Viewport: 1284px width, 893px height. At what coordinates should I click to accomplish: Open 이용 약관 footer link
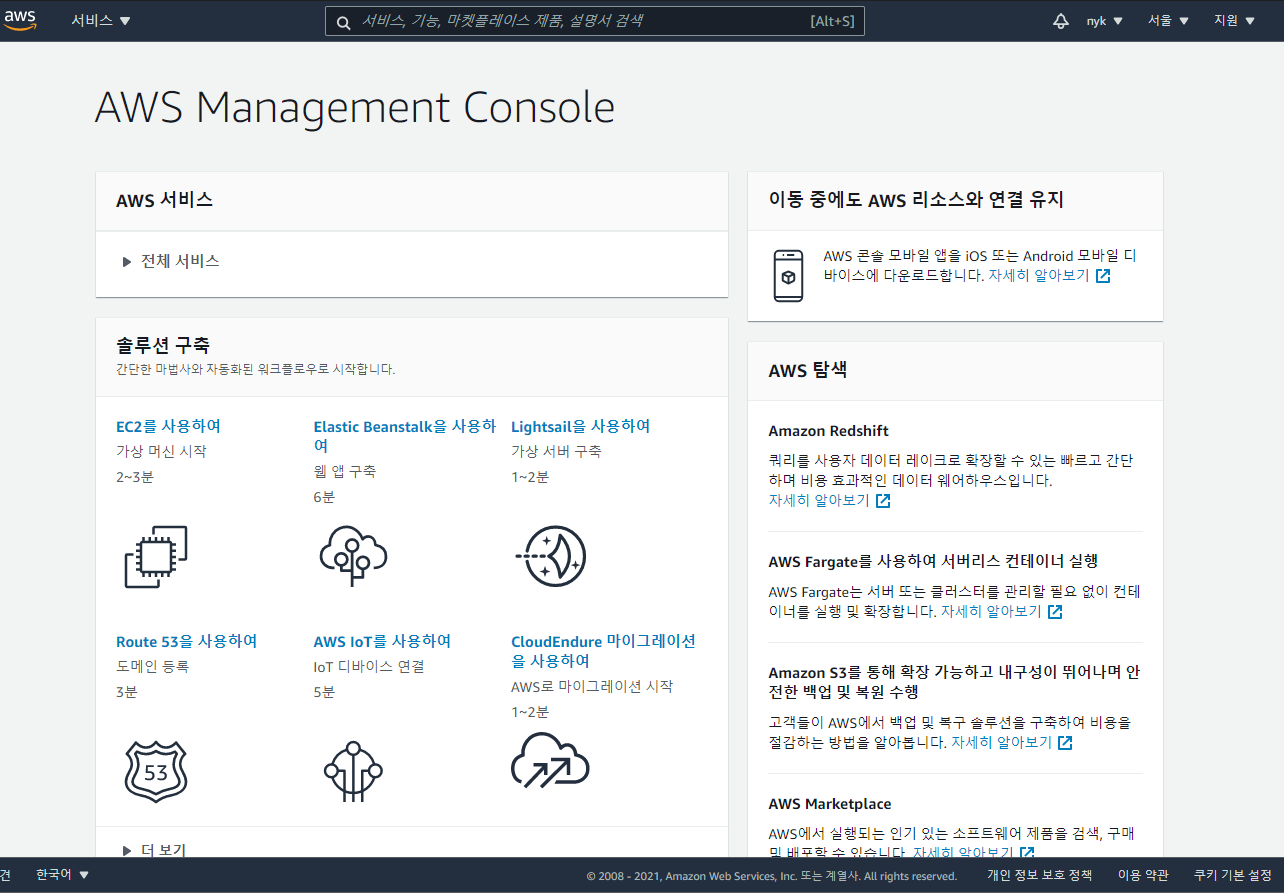[x=1143, y=876]
